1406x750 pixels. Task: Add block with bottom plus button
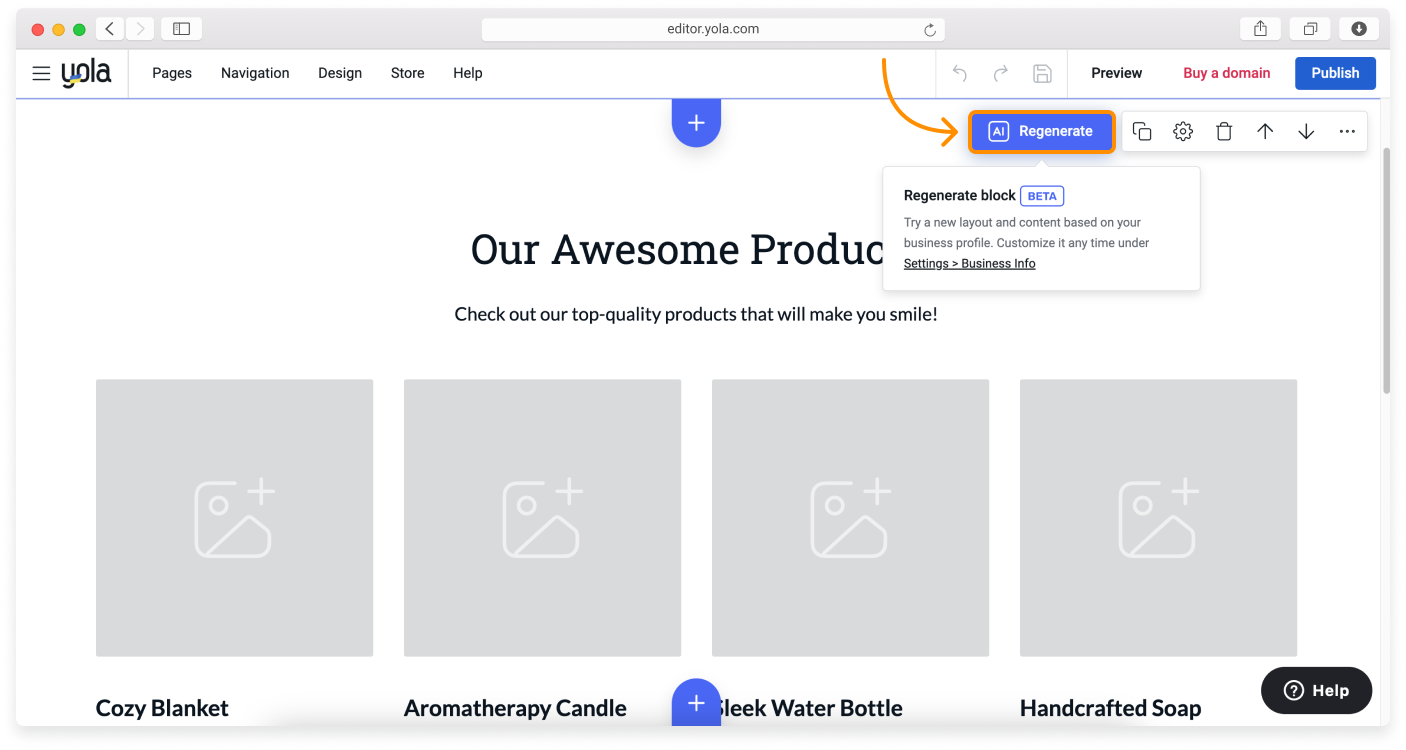[696, 703]
